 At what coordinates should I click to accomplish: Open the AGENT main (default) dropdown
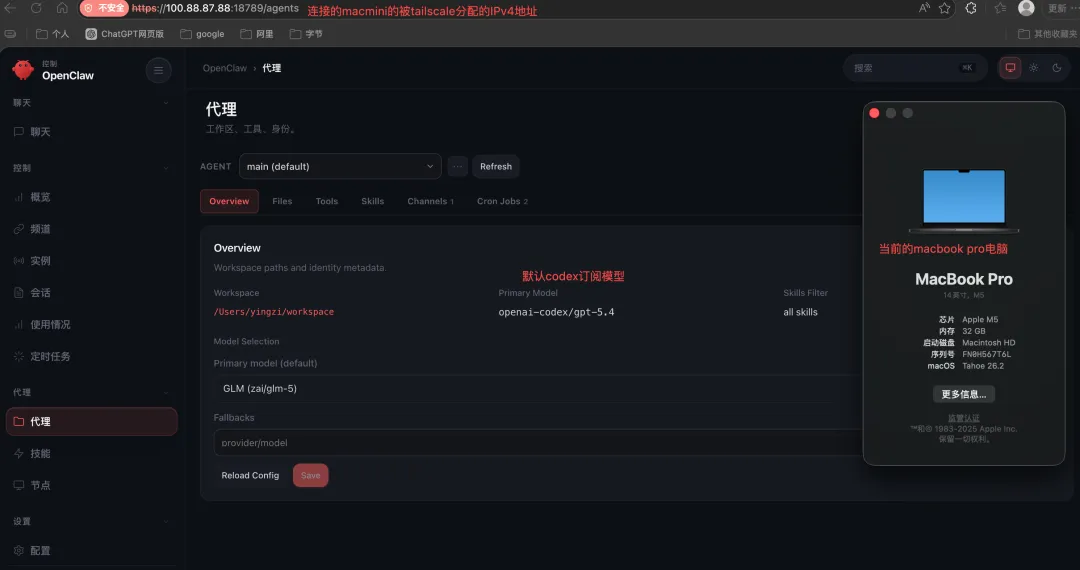coord(340,167)
